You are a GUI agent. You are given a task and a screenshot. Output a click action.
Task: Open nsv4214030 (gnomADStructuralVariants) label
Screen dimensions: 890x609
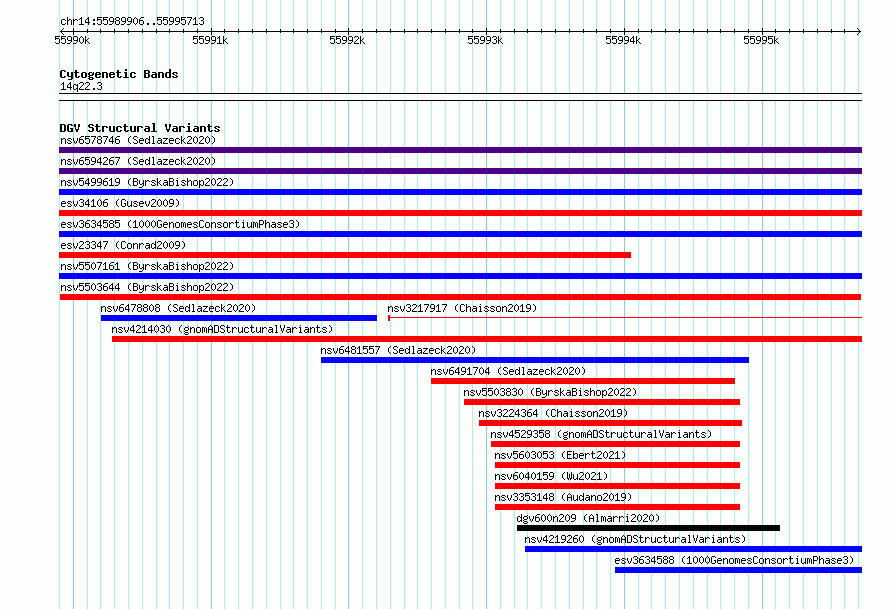[222, 329]
